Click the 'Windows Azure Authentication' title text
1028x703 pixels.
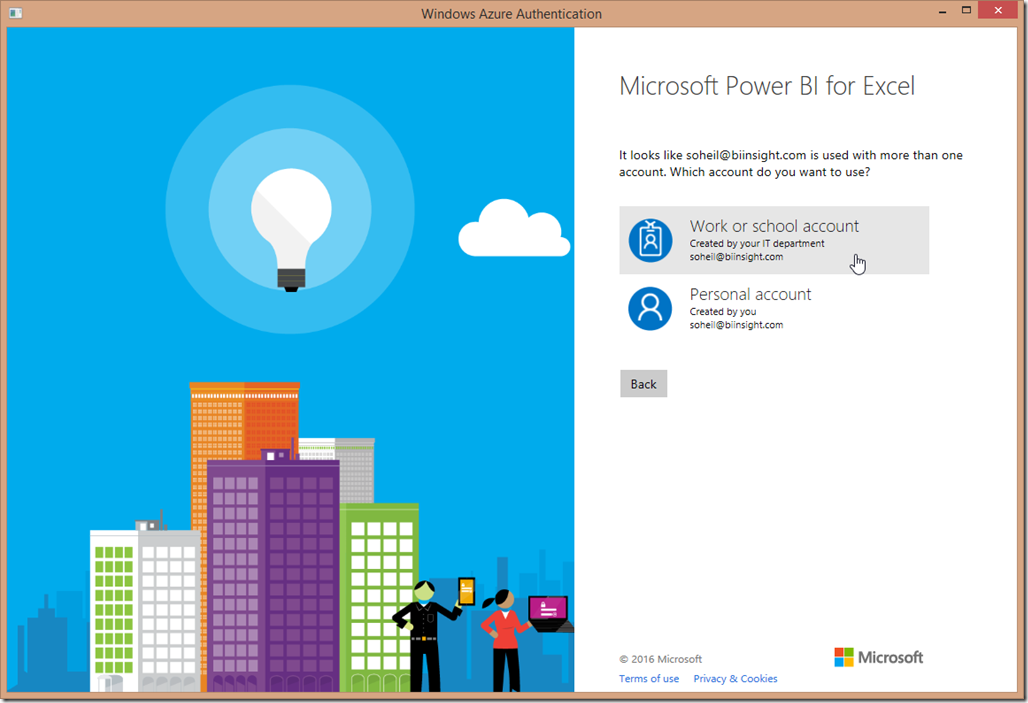click(511, 14)
